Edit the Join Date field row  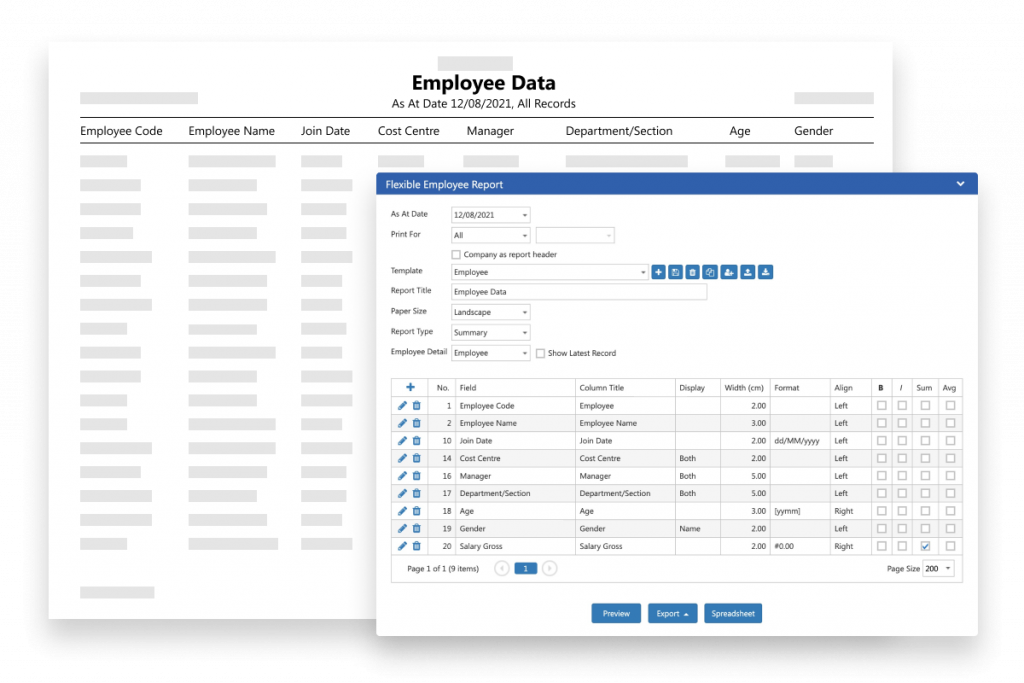tap(402, 441)
